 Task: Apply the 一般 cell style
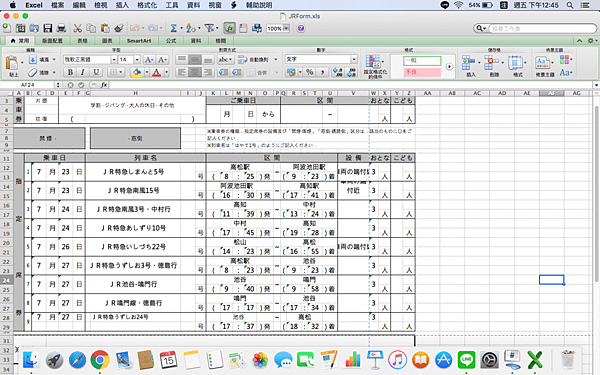422,60
